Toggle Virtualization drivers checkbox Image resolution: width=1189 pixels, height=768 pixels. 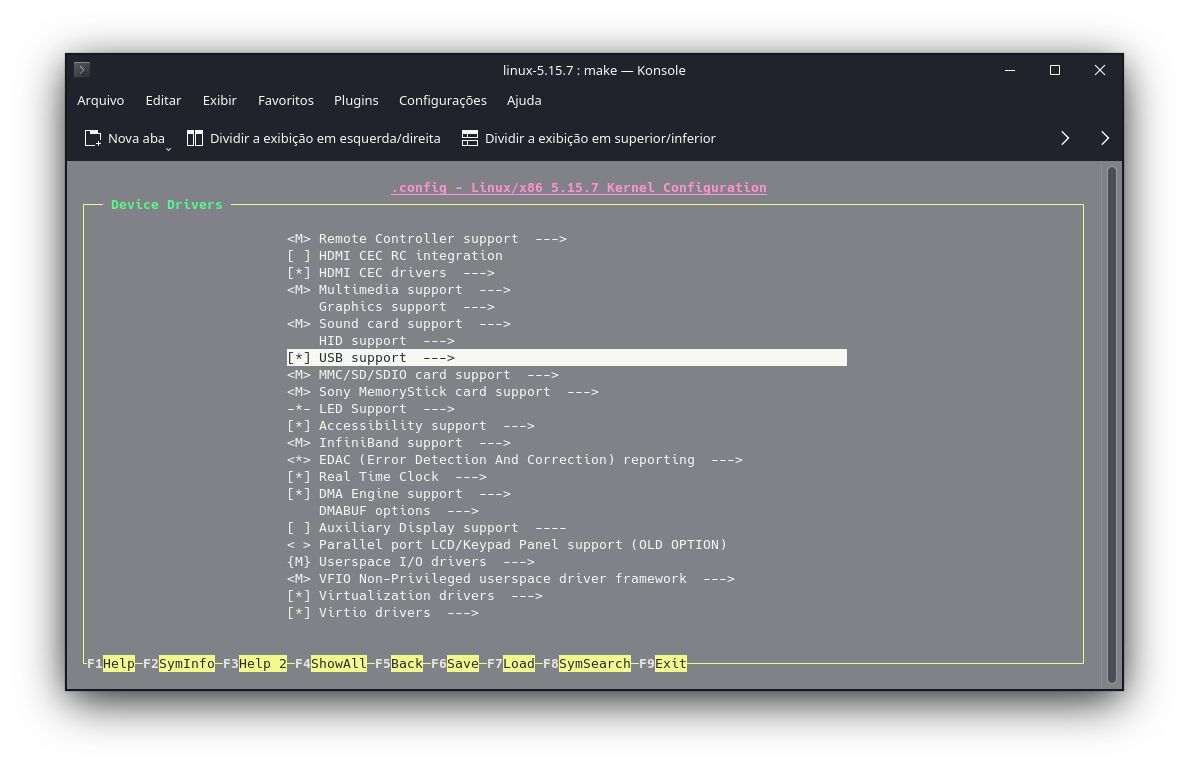pos(299,595)
